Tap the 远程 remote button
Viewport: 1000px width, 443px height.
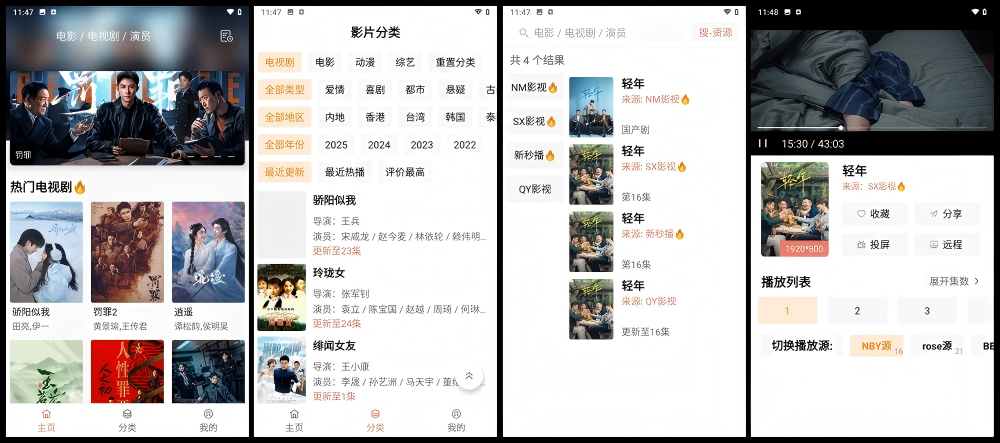coord(947,244)
